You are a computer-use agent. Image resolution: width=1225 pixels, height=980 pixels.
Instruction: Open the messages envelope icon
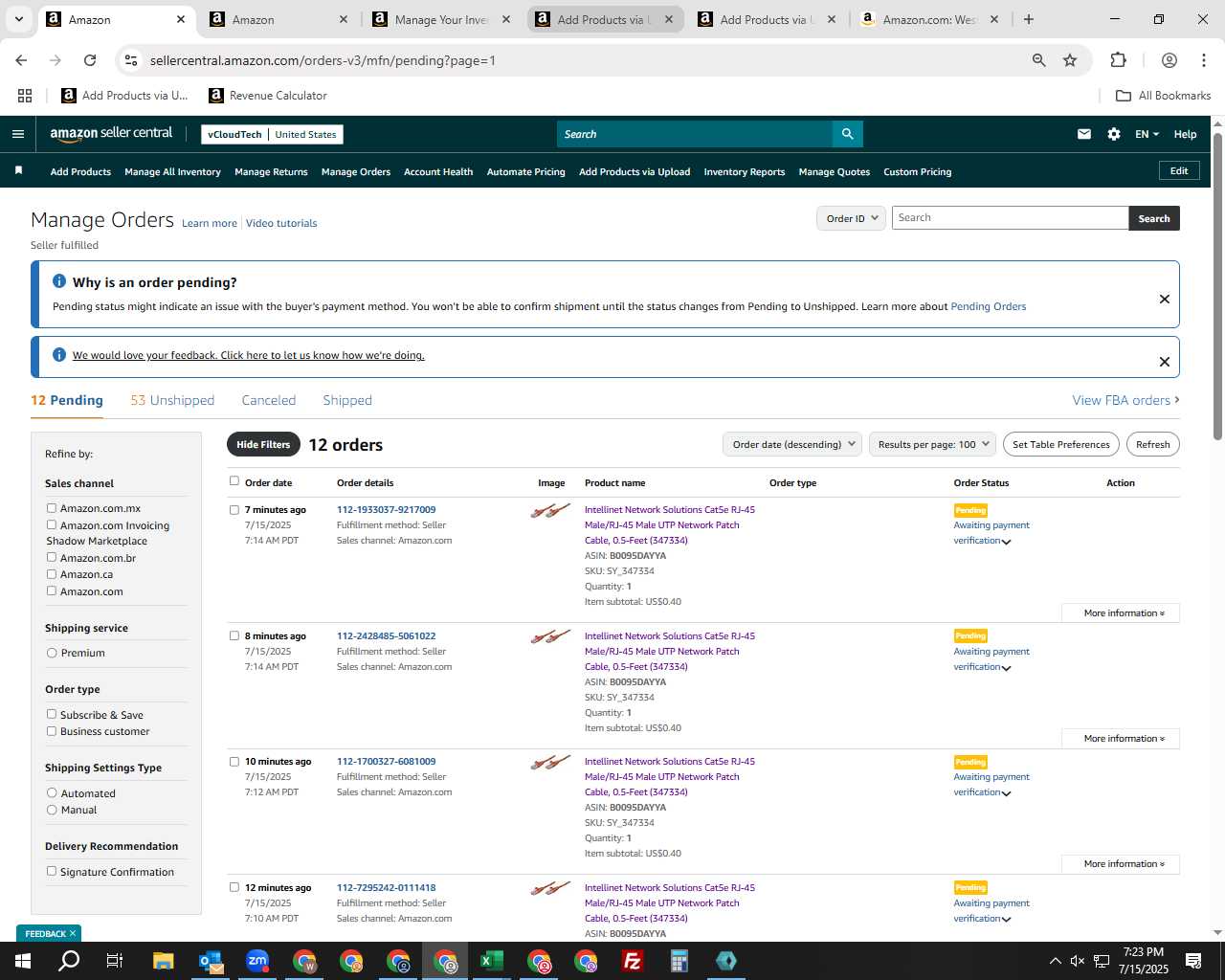tap(1084, 134)
